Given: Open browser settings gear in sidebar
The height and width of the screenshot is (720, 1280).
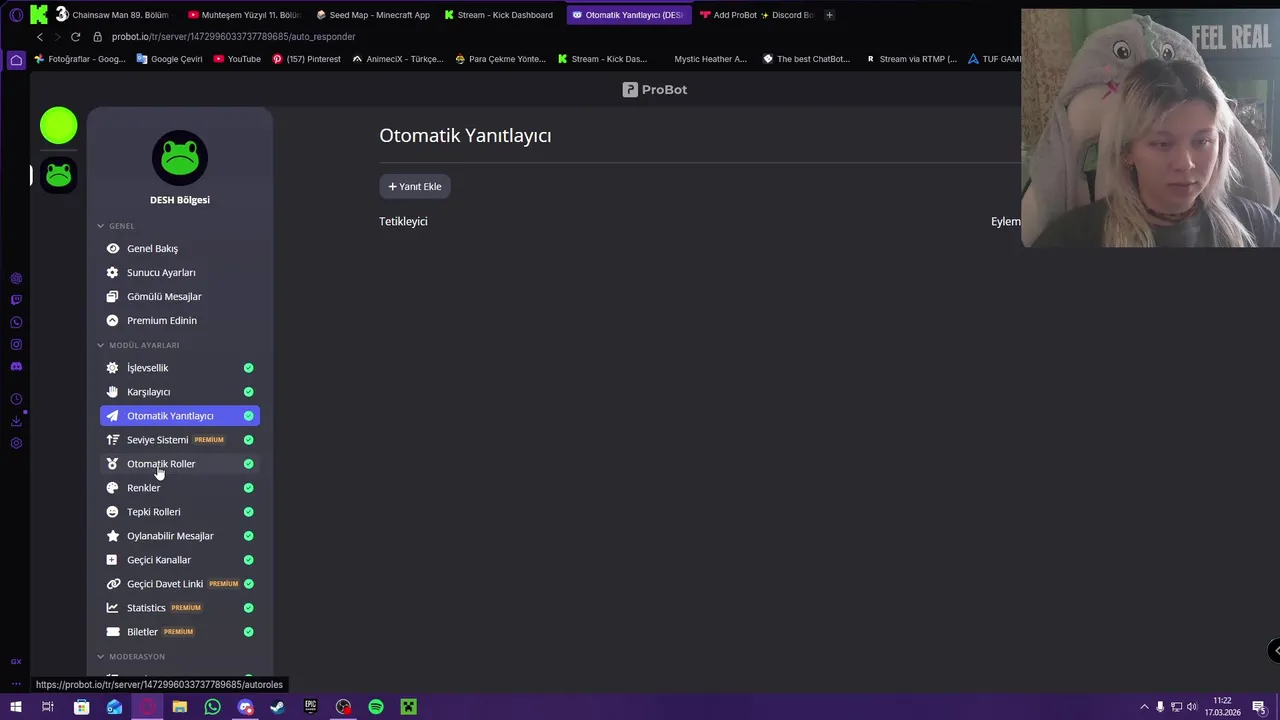Looking at the screenshot, I should pos(16,443).
